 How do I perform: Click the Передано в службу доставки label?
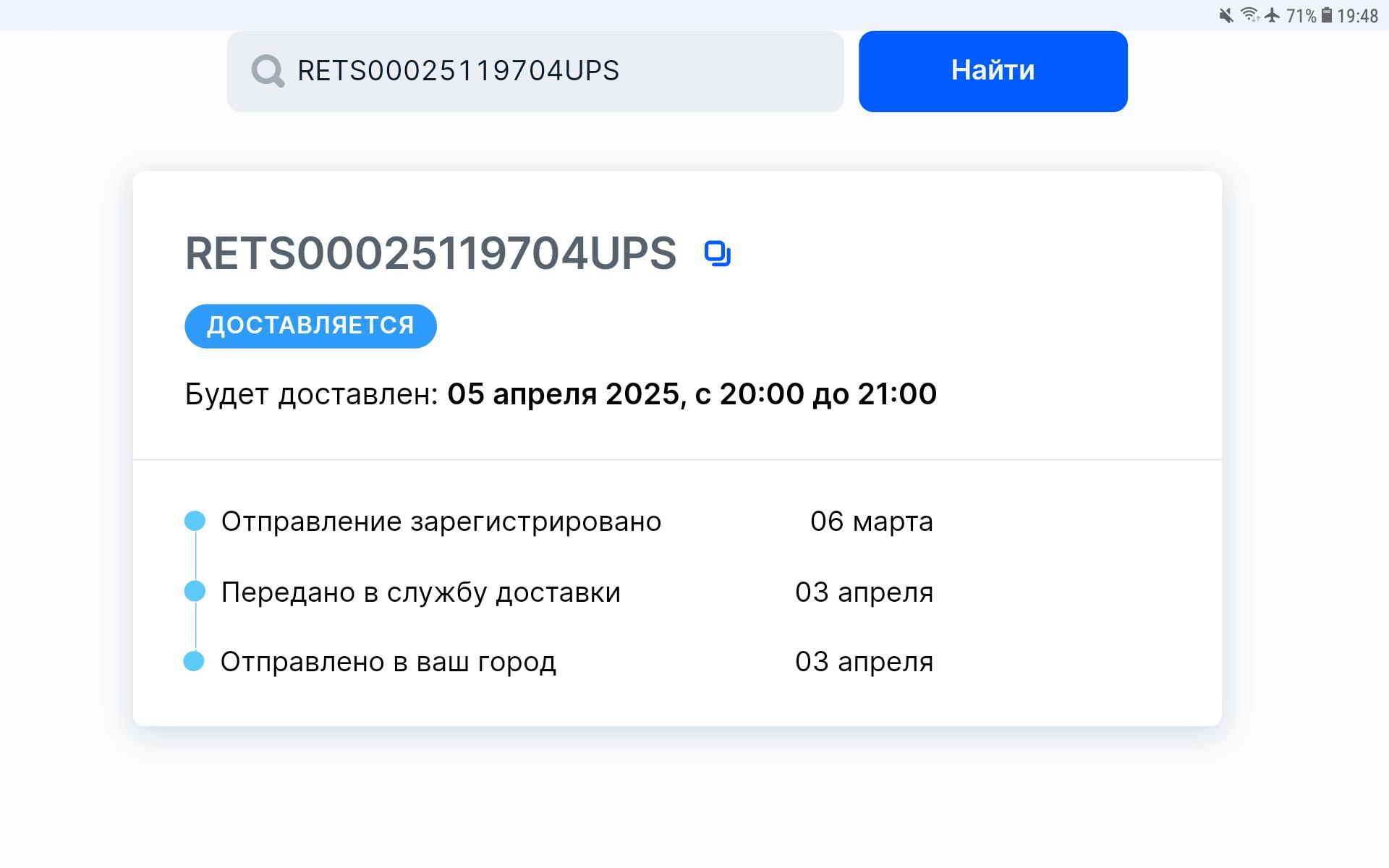coord(420,592)
